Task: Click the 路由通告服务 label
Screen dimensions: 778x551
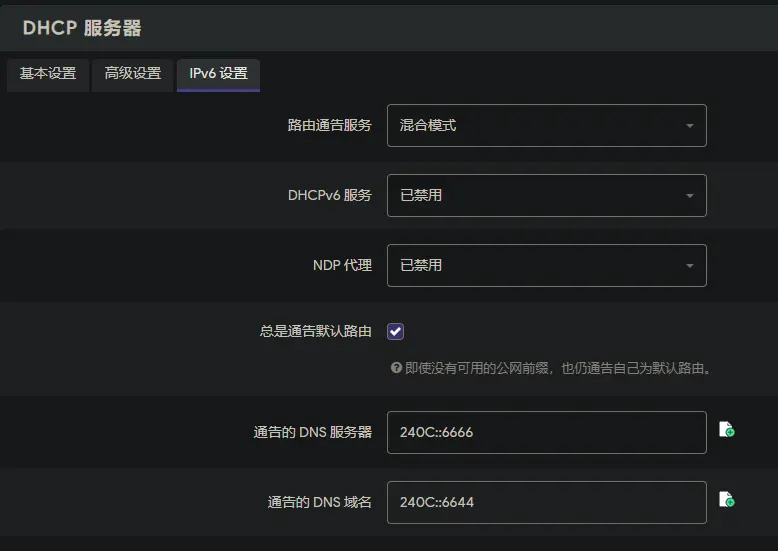Action: click(x=329, y=125)
